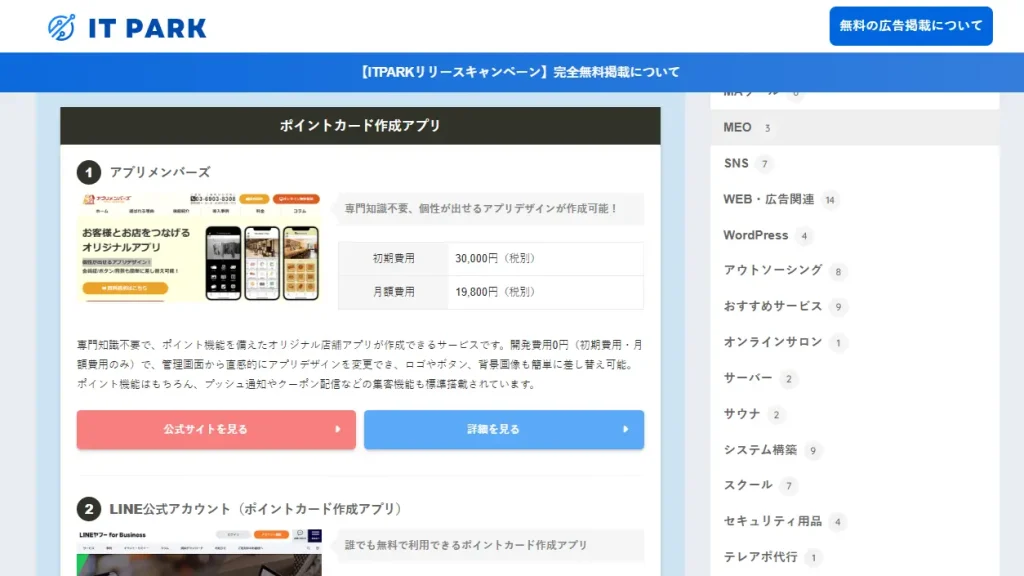1024x576 pixels.
Task: Open the サーバー category
Action: 854,378
